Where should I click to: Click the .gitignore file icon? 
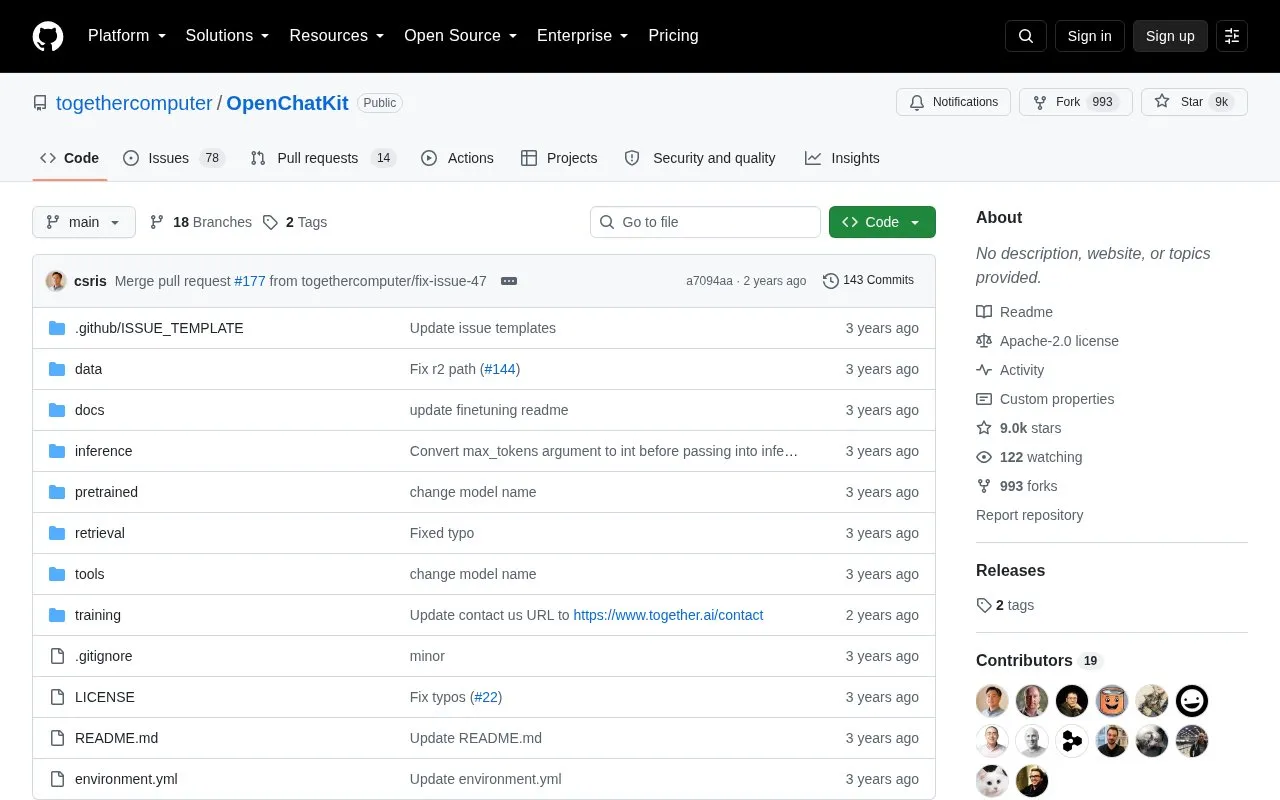click(x=57, y=656)
